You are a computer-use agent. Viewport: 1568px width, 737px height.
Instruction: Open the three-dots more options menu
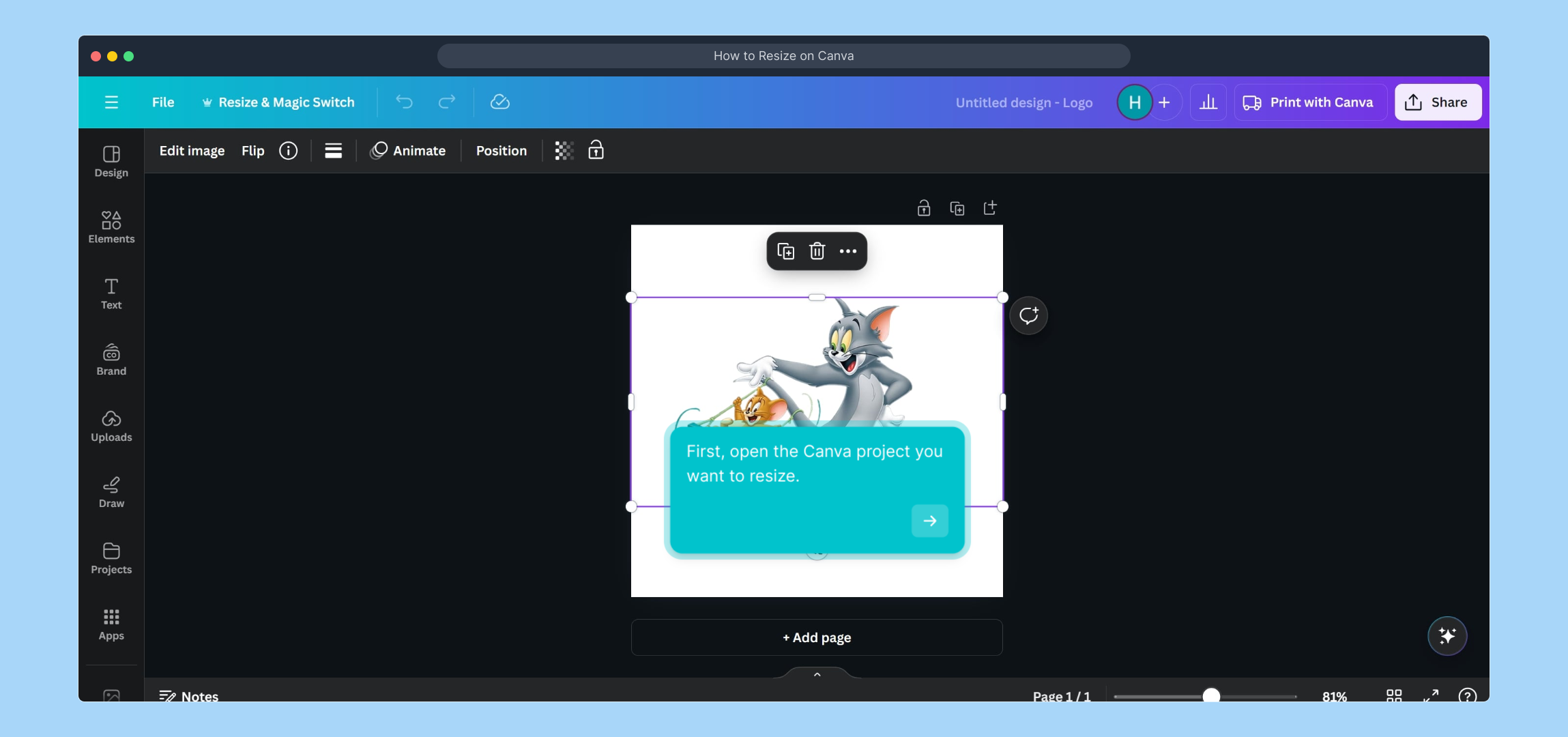tap(848, 251)
